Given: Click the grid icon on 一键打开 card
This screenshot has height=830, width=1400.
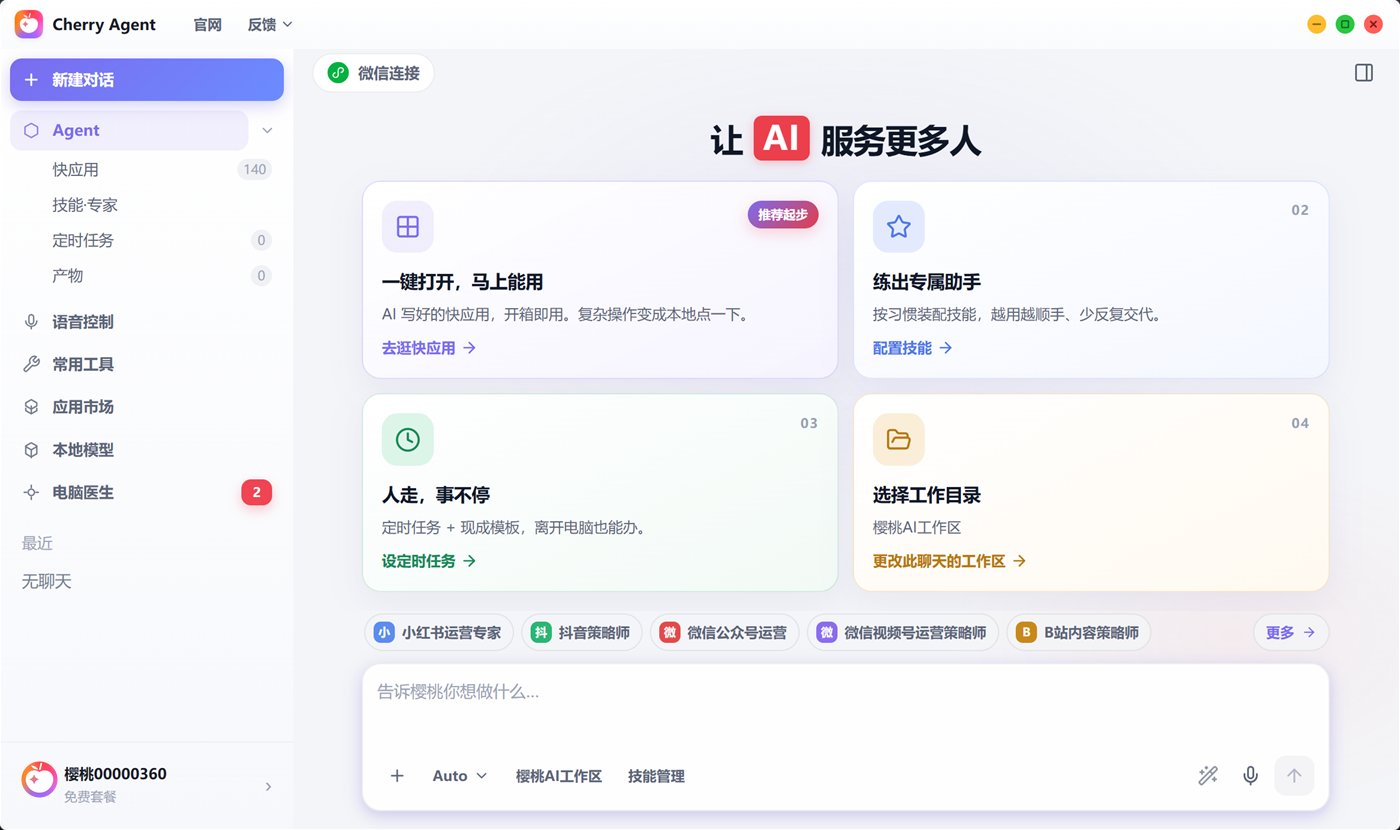Looking at the screenshot, I should click(x=408, y=227).
